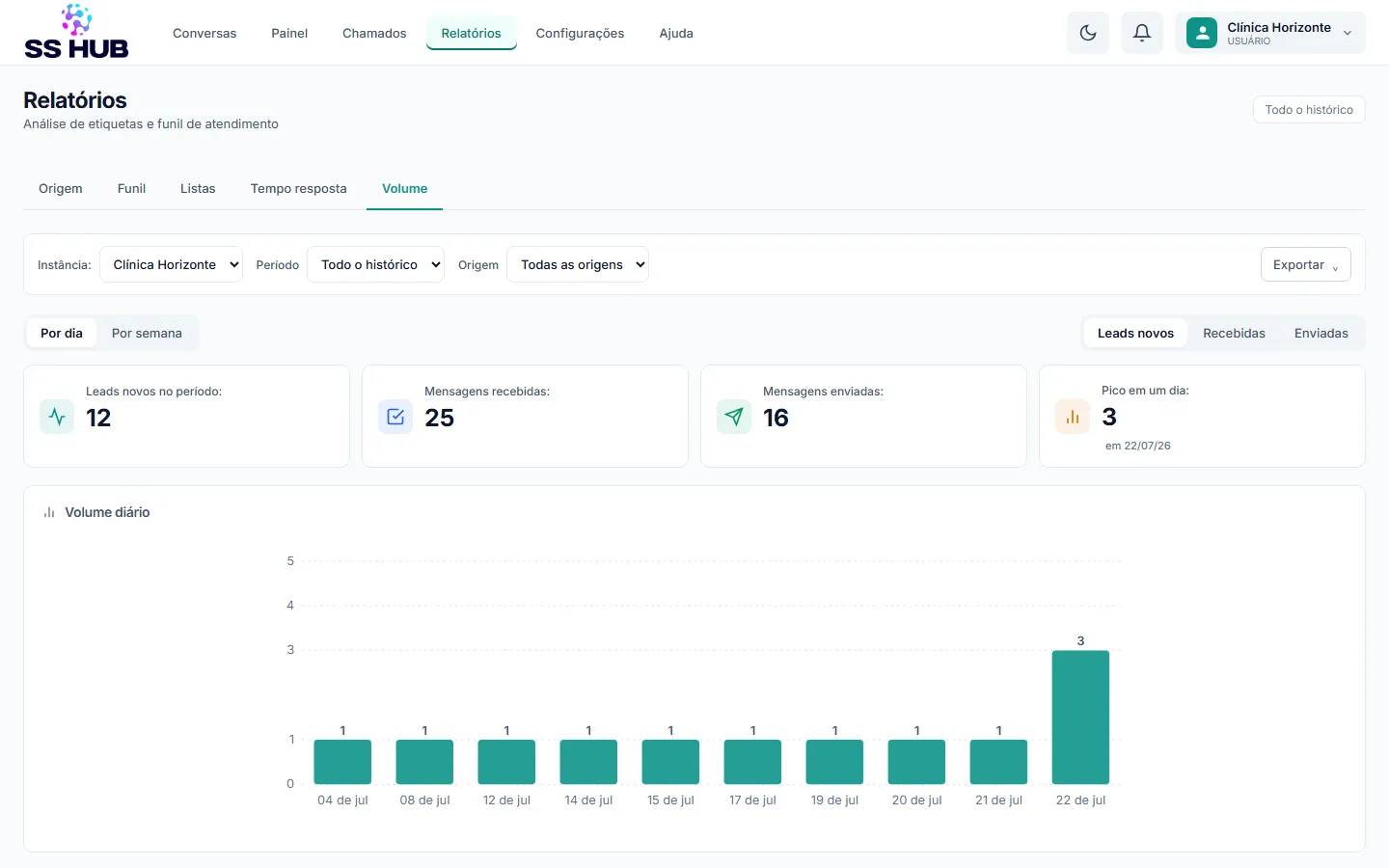
Task: Click the chart icon beside Volume diário
Action: 49,513
